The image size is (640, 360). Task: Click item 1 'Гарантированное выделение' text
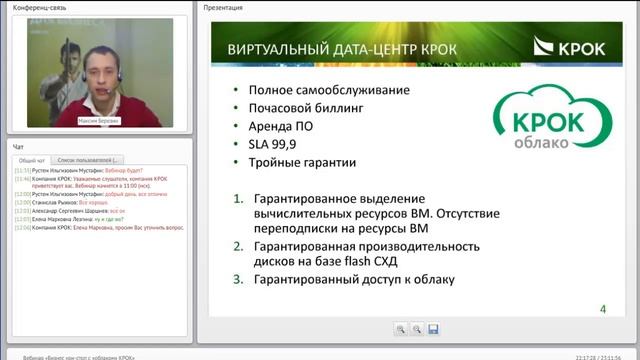(376, 213)
